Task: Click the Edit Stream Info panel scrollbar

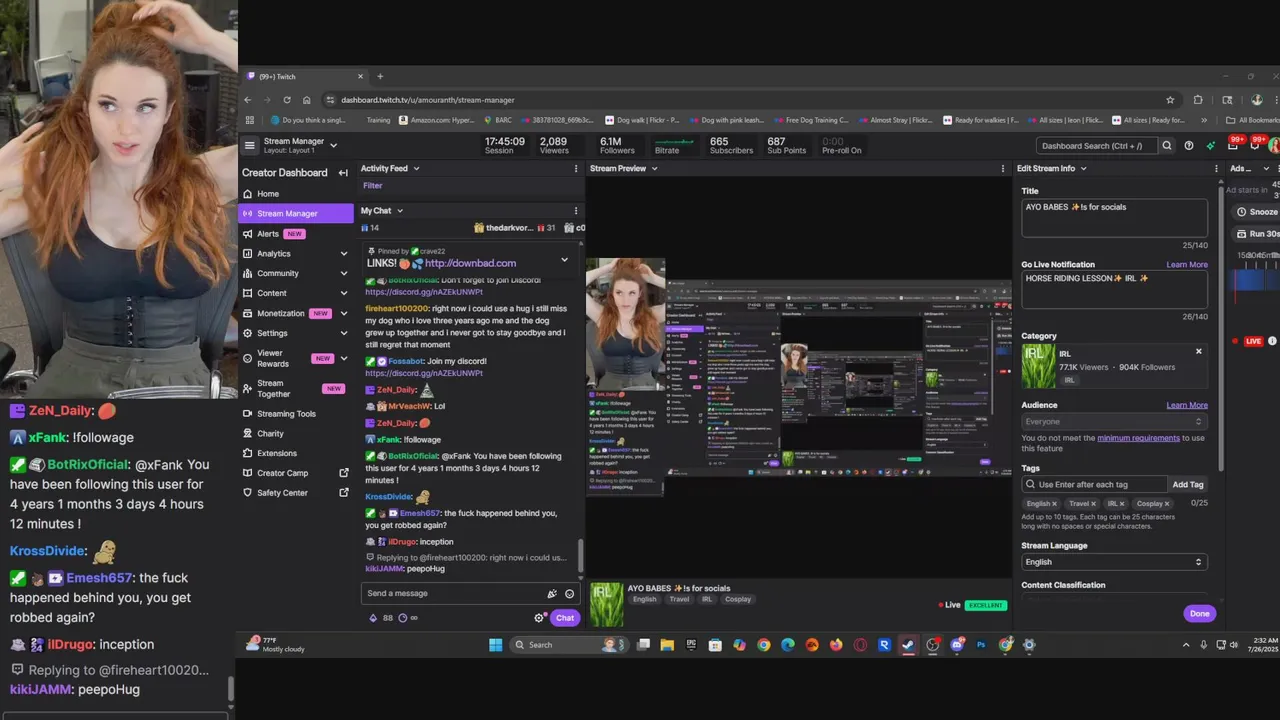Action: pos(1220,330)
